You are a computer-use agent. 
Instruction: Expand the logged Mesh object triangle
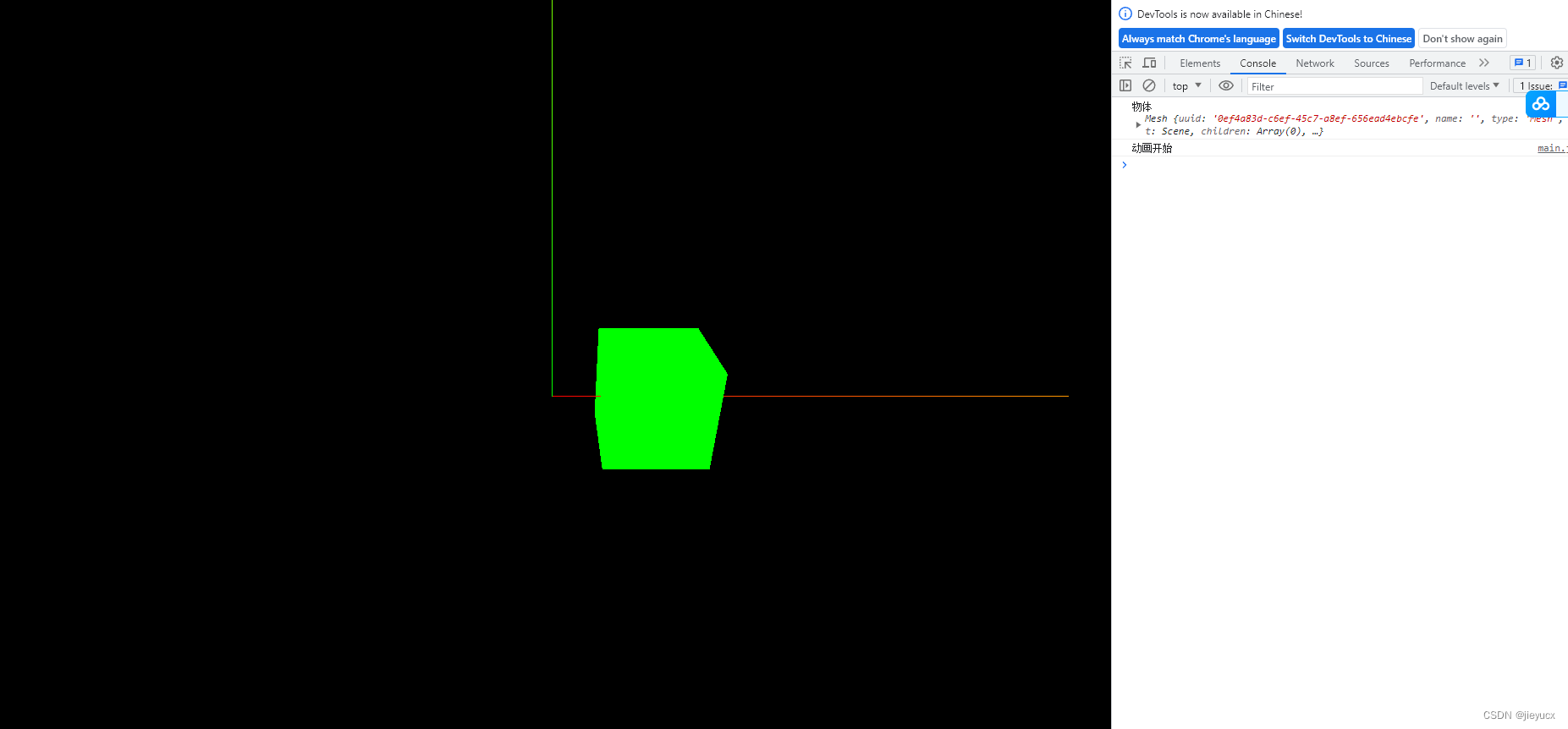(x=1138, y=125)
